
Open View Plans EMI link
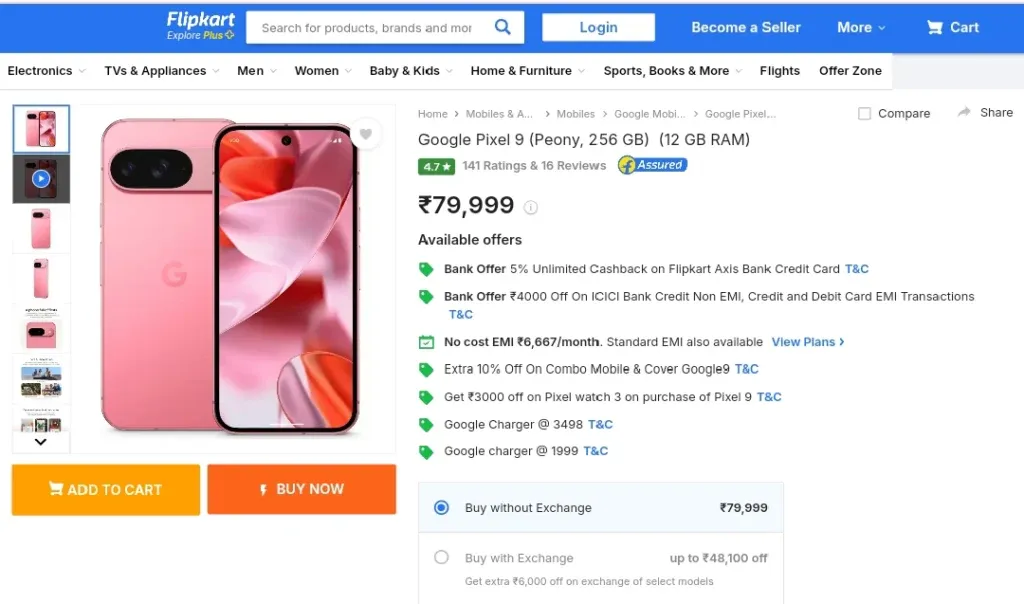(808, 342)
